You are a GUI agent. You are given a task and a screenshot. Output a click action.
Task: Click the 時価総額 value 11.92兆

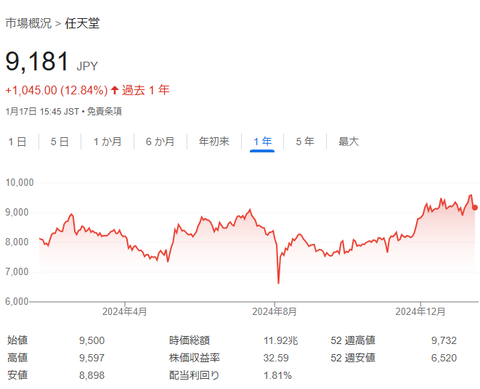coord(281,341)
